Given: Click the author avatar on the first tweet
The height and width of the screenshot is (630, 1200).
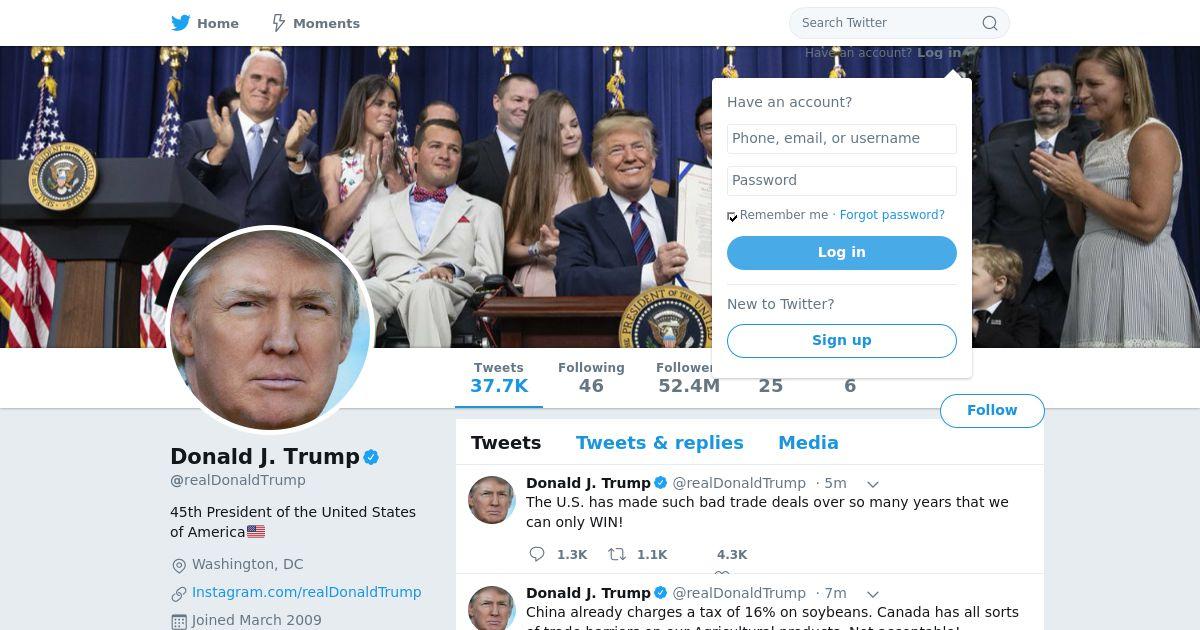Looking at the screenshot, I should tap(492, 499).
